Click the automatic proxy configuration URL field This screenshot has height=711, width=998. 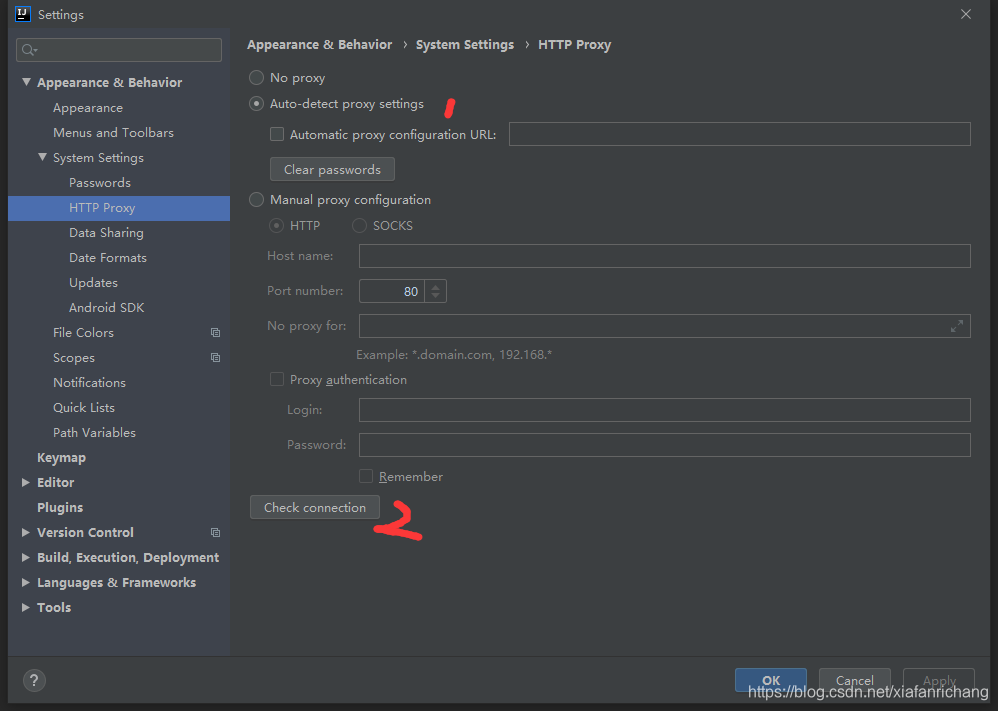(740, 134)
